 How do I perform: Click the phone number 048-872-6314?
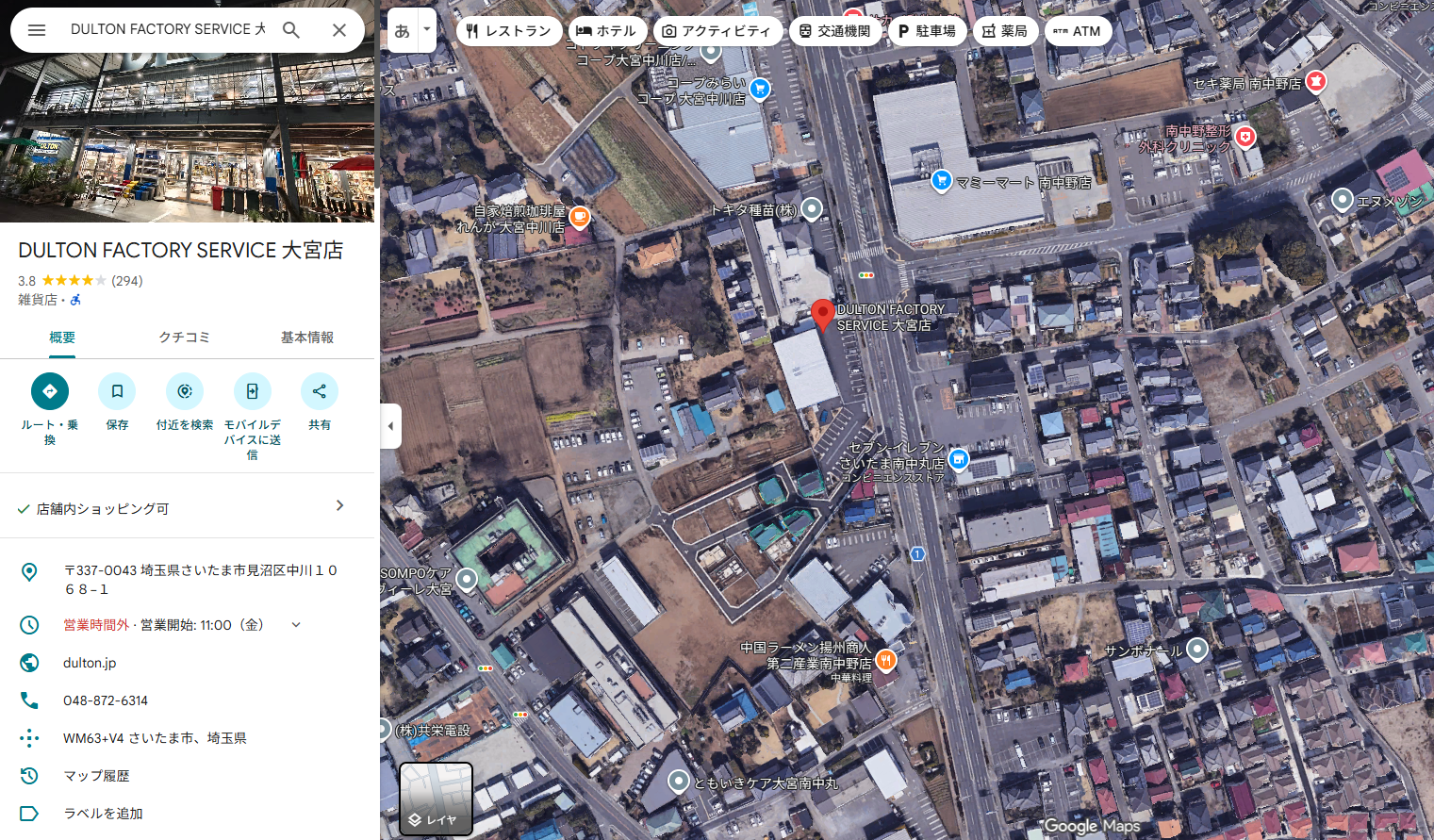click(x=106, y=700)
